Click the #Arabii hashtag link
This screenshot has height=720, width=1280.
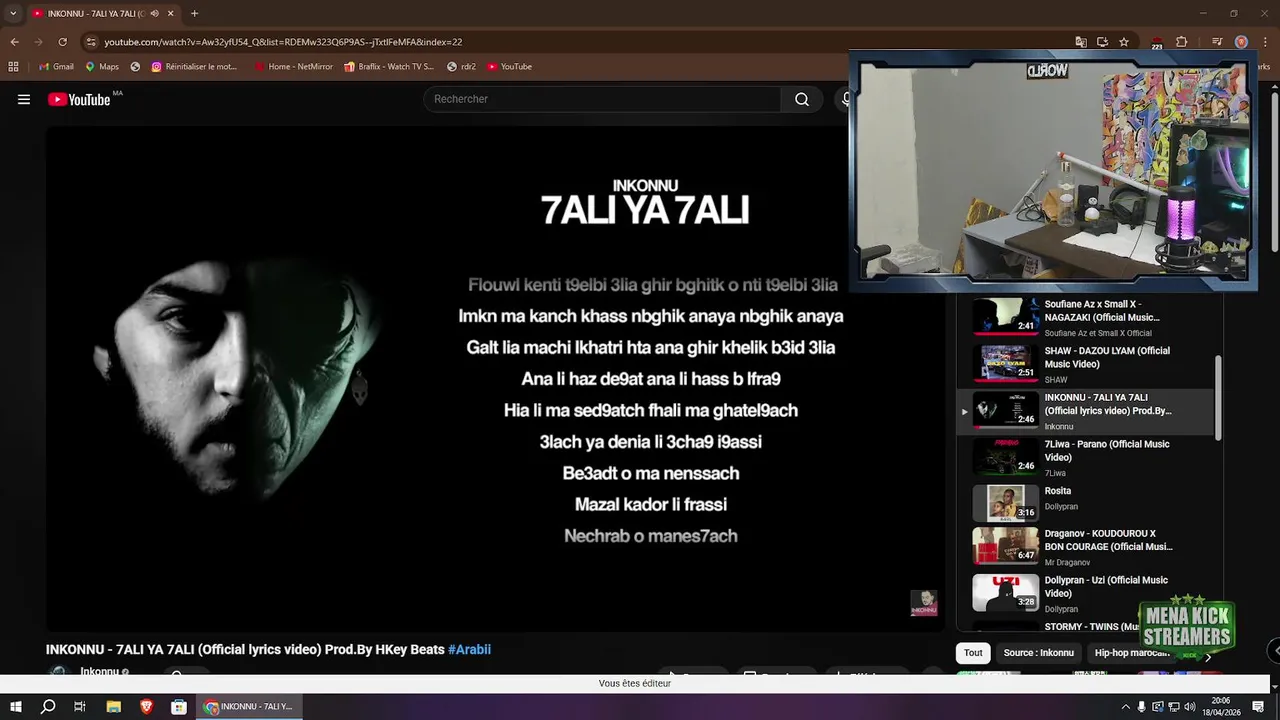469,649
